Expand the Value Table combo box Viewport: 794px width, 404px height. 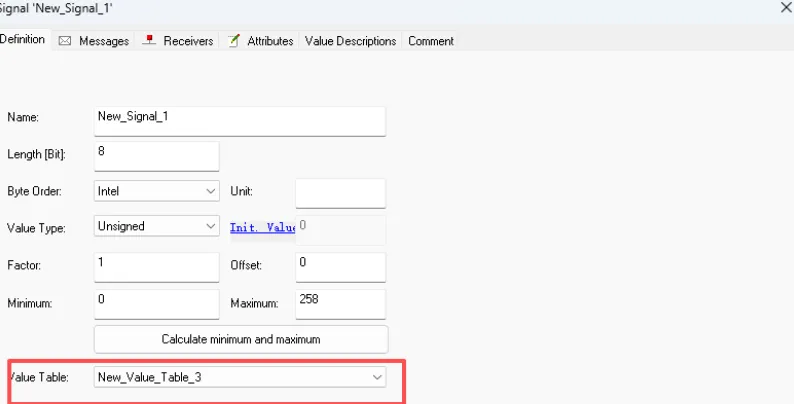(x=240, y=377)
